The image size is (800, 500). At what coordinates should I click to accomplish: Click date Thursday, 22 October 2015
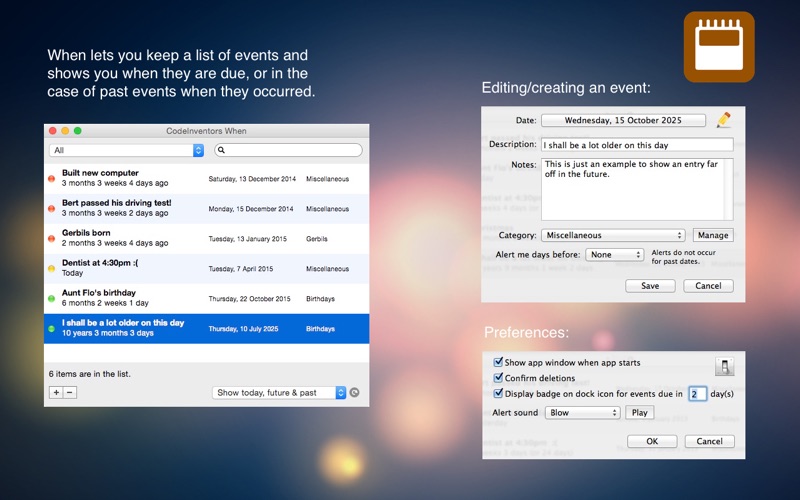coord(249,299)
